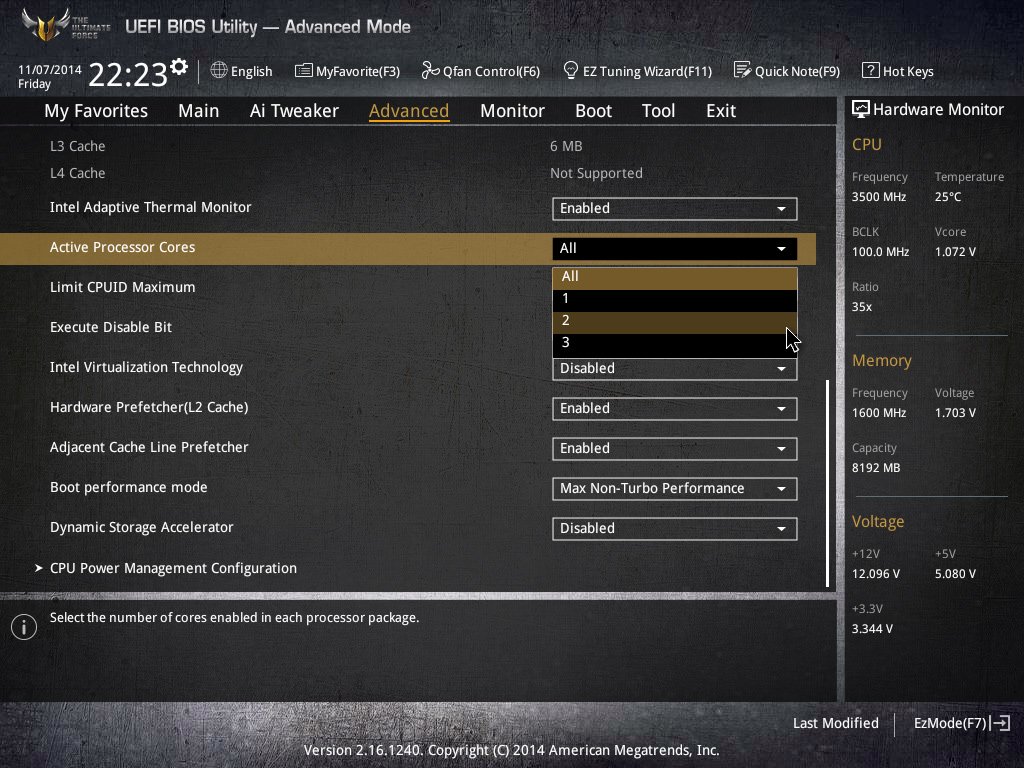Click the info icon beside help text
Image resolution: width=1024 pixels, height=768 pixels.
tap(24, 627)
